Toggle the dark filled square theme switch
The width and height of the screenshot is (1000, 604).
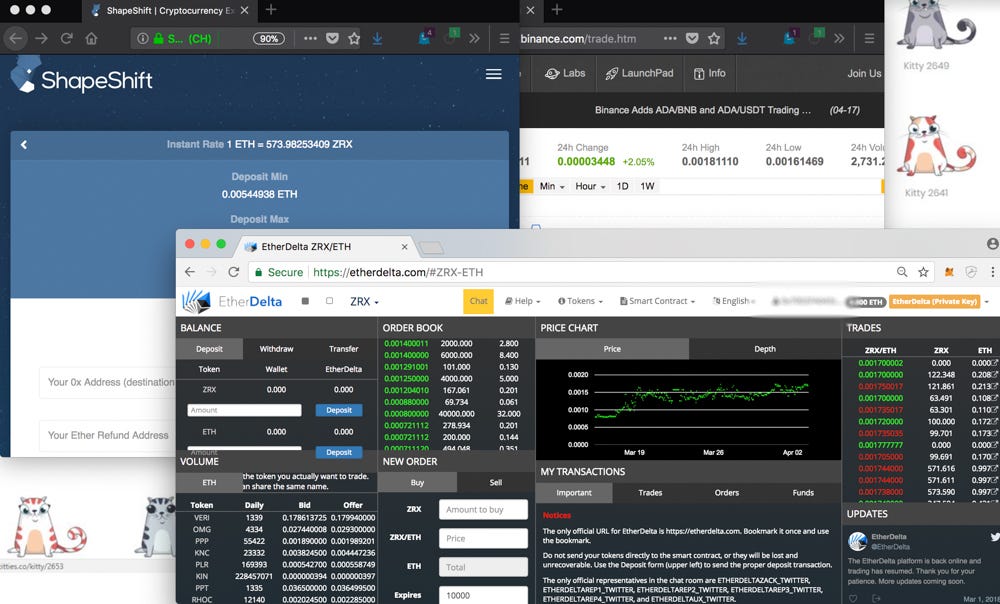(305, 301)
